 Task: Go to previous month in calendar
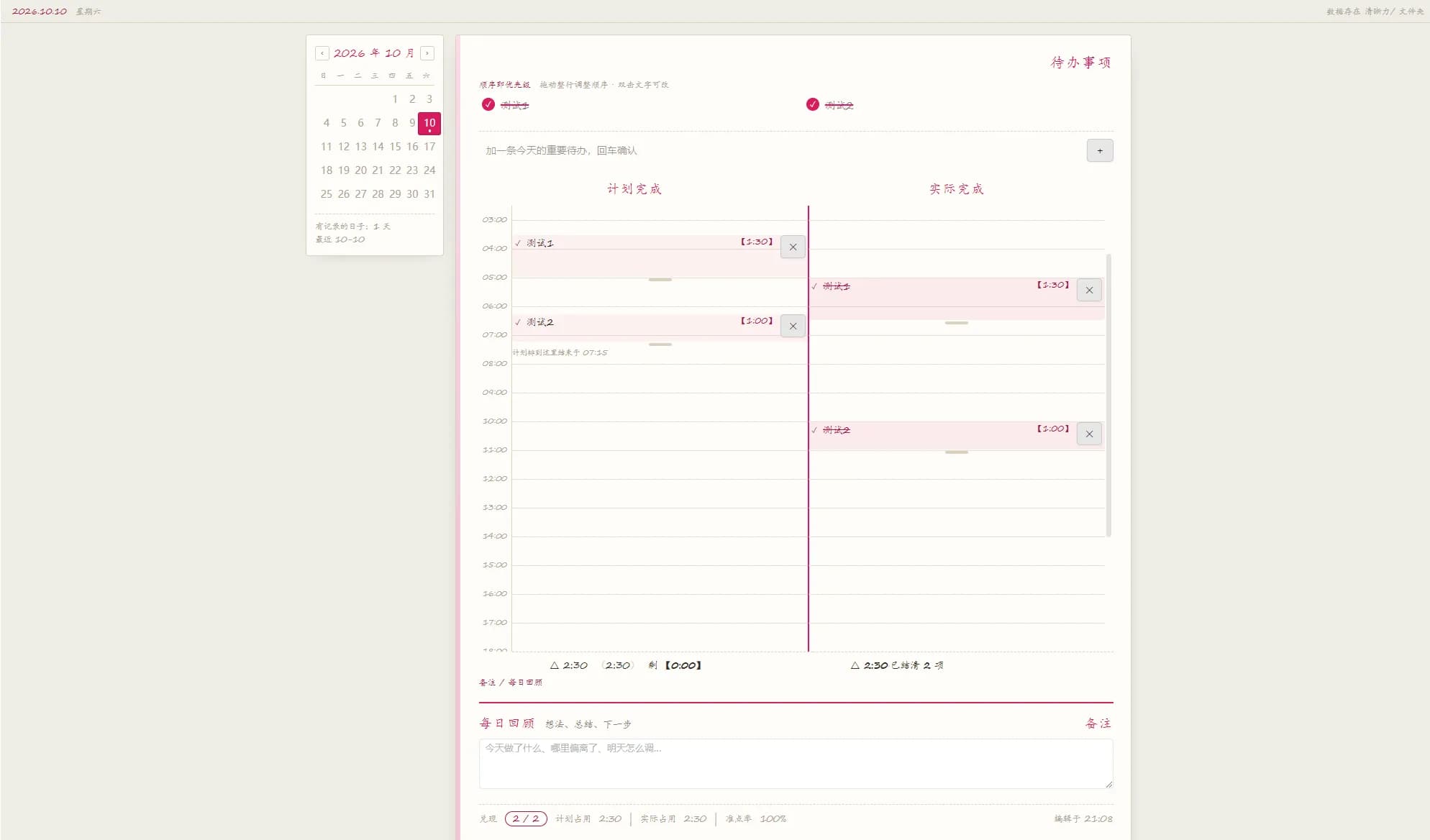[x=322, y=53]
